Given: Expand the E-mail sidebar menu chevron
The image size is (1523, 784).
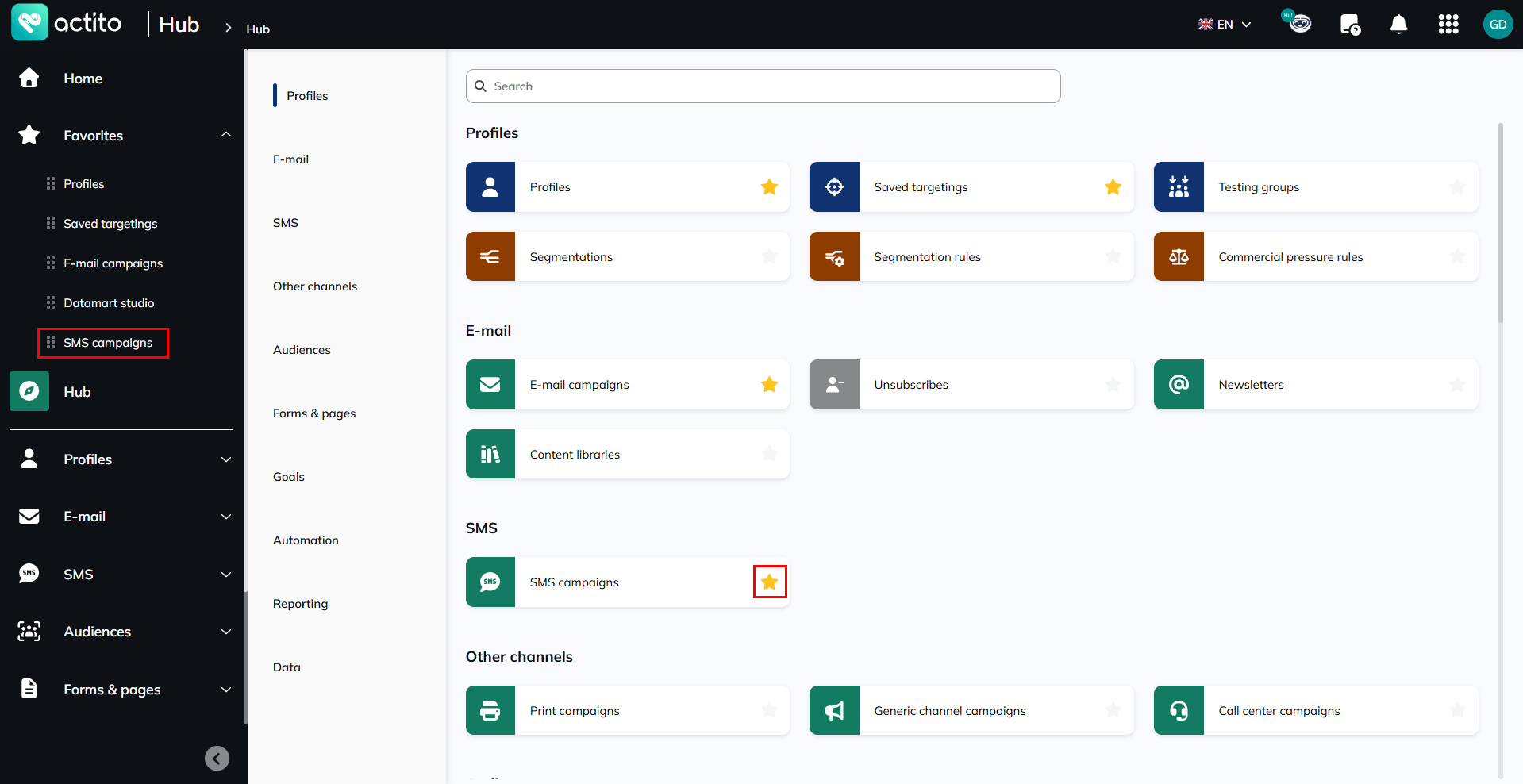Looking at the screenshot, I should 226,517.
